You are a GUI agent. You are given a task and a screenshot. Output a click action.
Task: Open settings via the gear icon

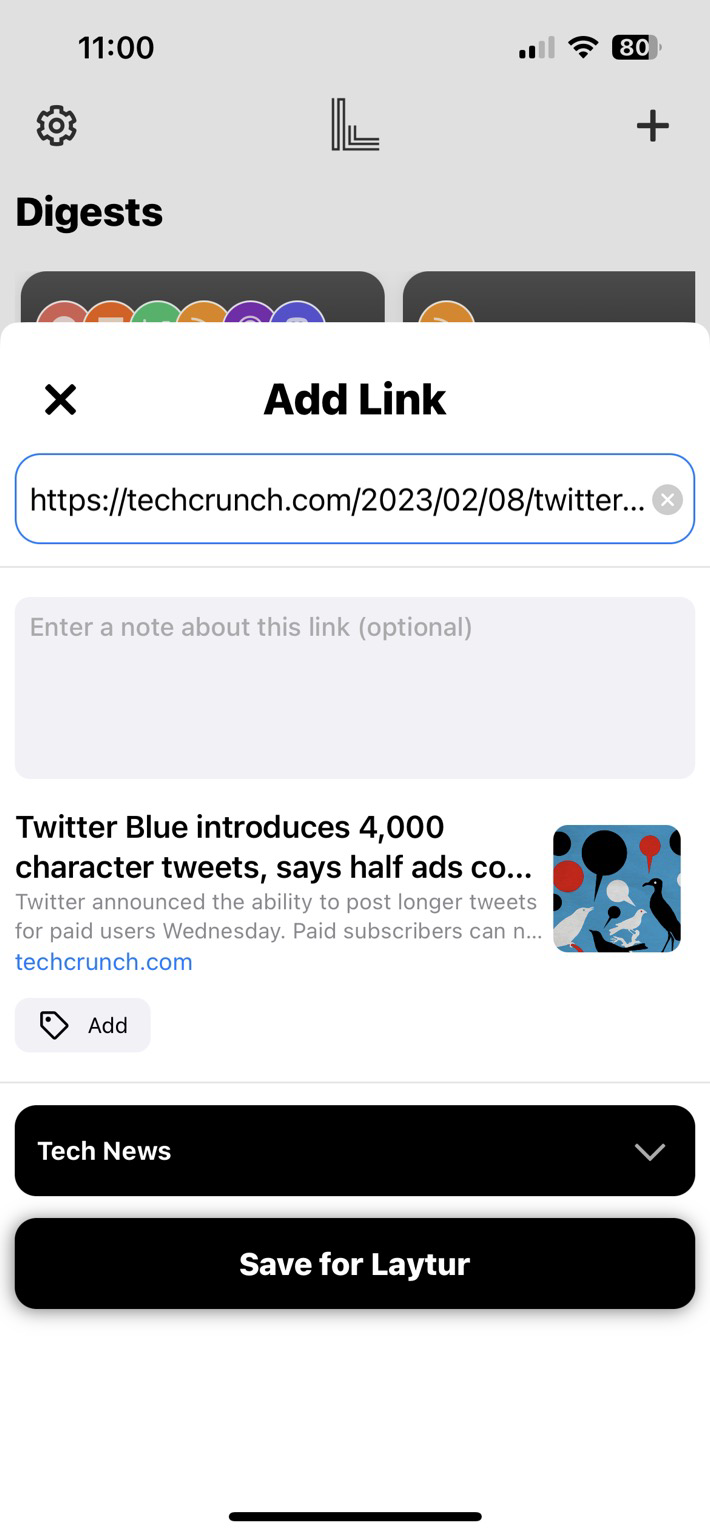coord(57,126)
